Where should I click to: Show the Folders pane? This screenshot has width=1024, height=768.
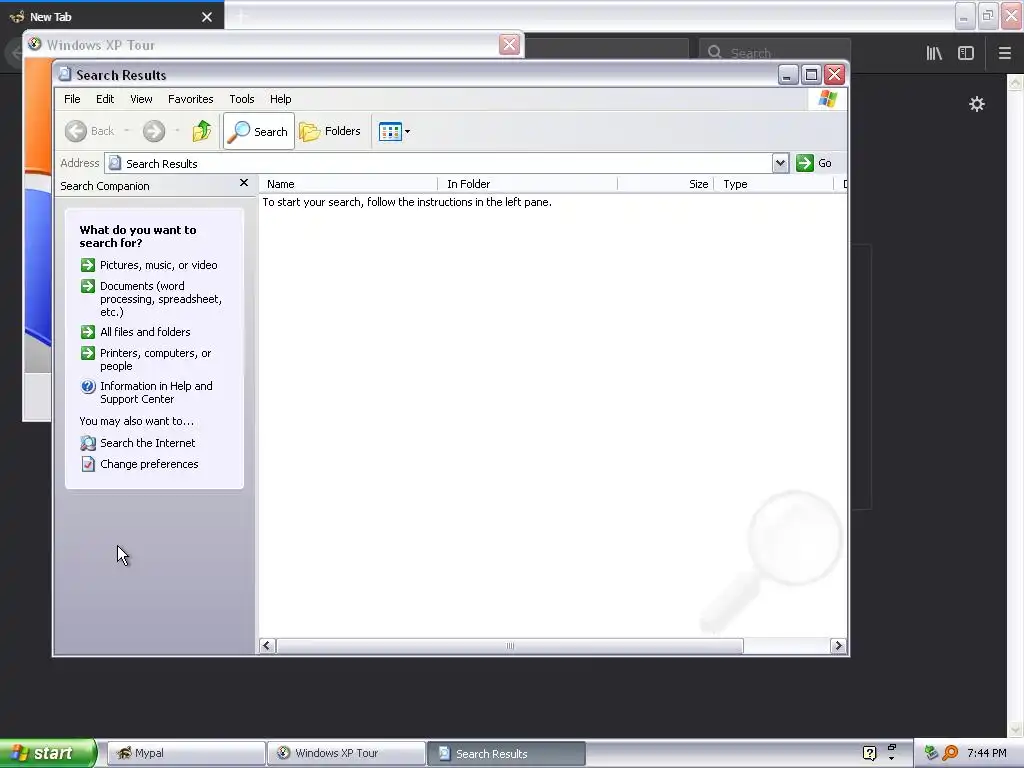coord(330,131)
